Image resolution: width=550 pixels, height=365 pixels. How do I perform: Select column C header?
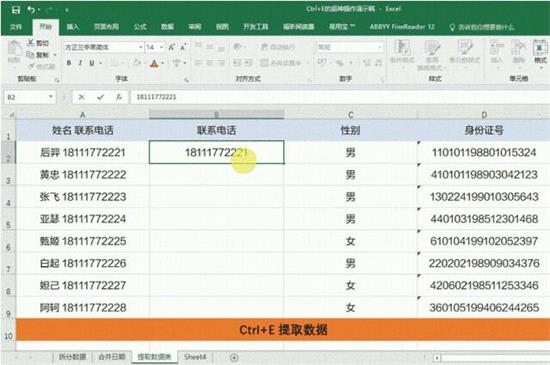350,115
